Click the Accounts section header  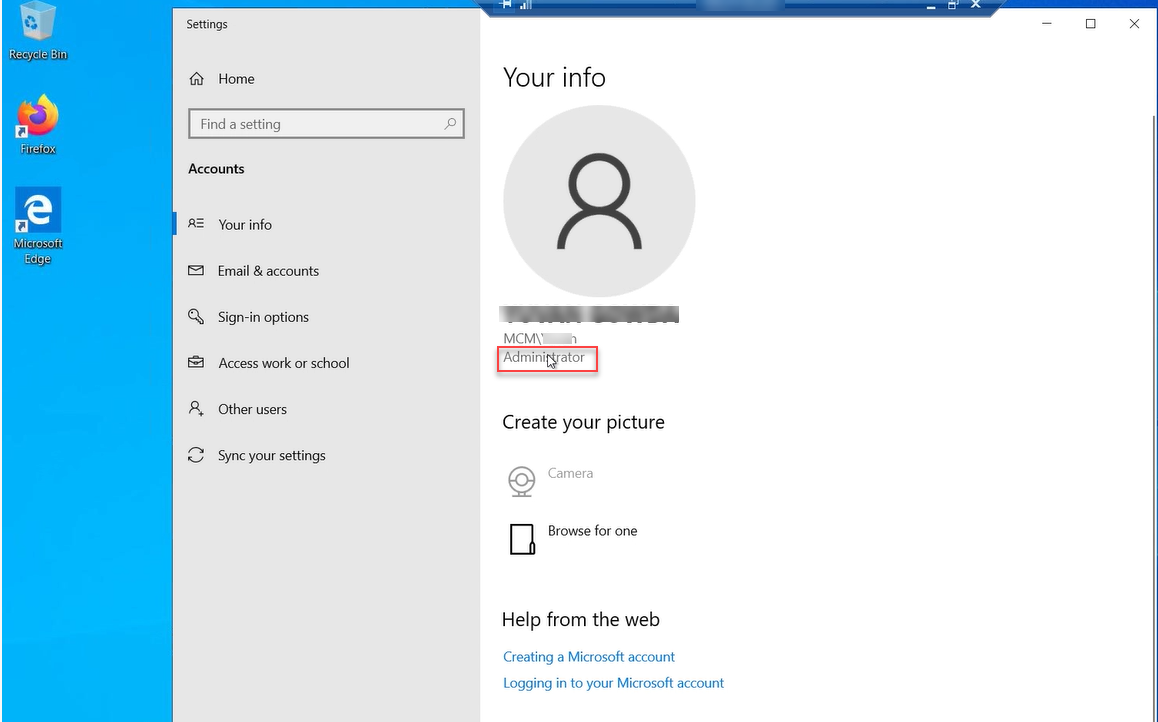[x=216, y=169]
